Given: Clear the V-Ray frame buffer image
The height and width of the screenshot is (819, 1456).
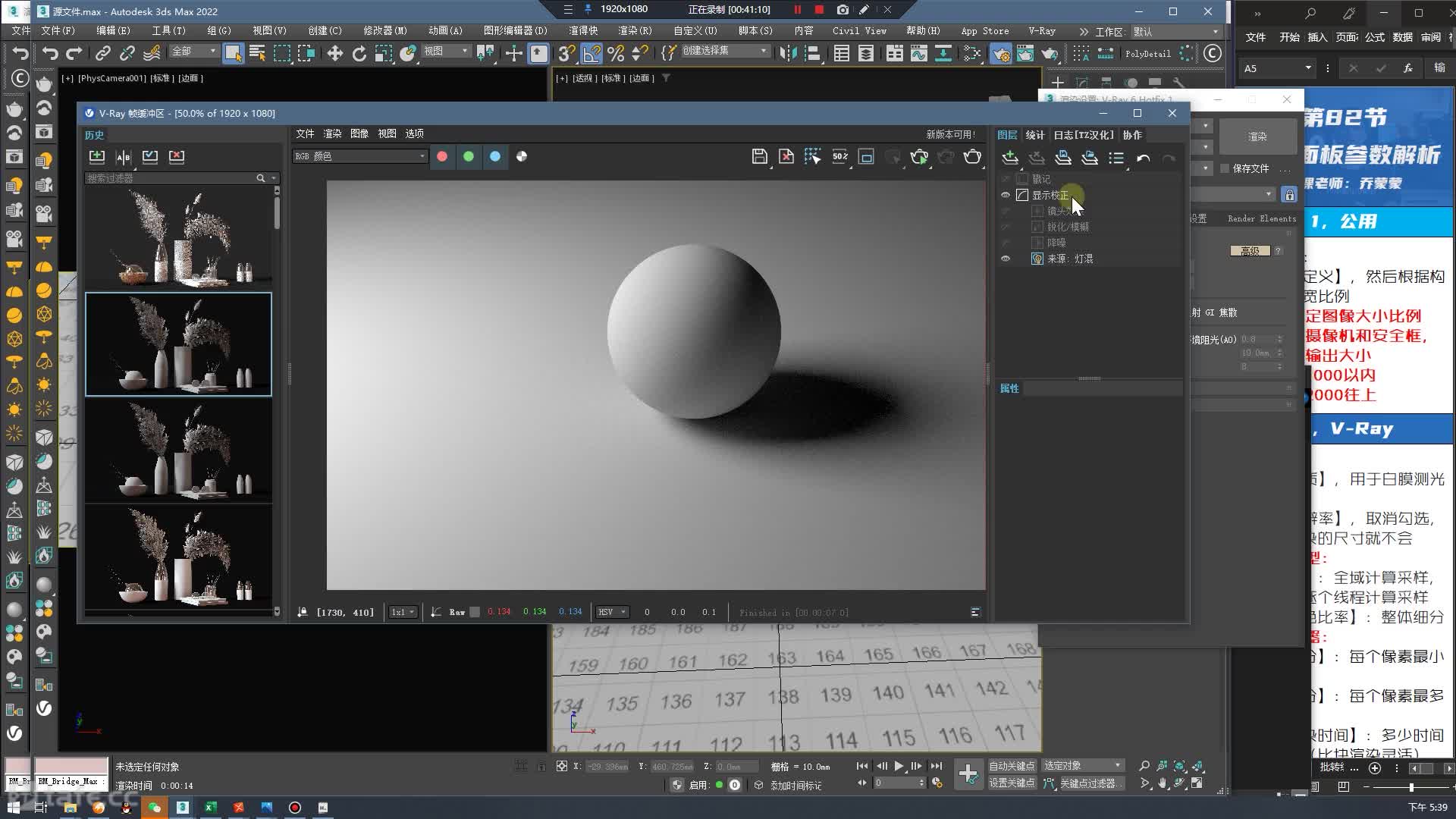Looking at the screenshot, I should pos(786,156).
